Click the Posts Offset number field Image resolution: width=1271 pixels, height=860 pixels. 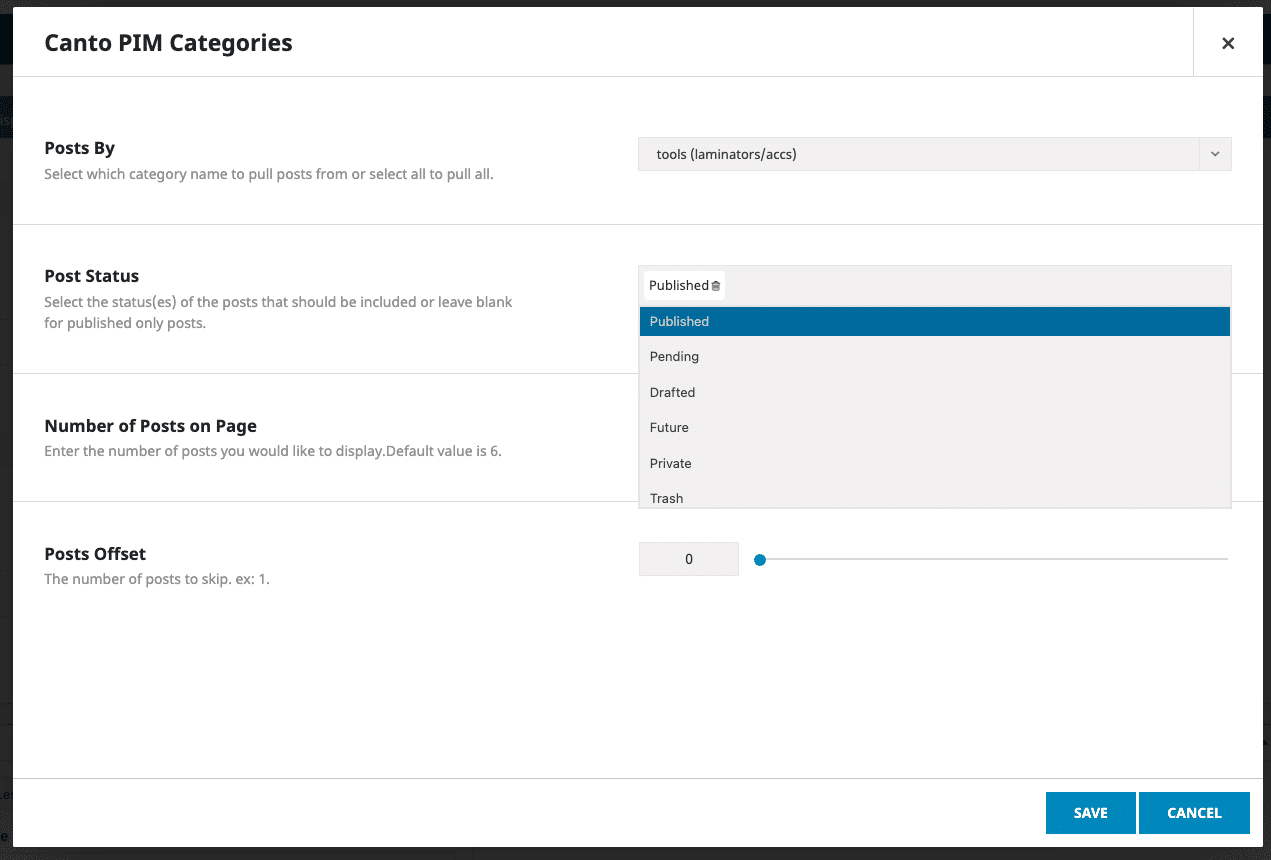[x=688, y=560]
